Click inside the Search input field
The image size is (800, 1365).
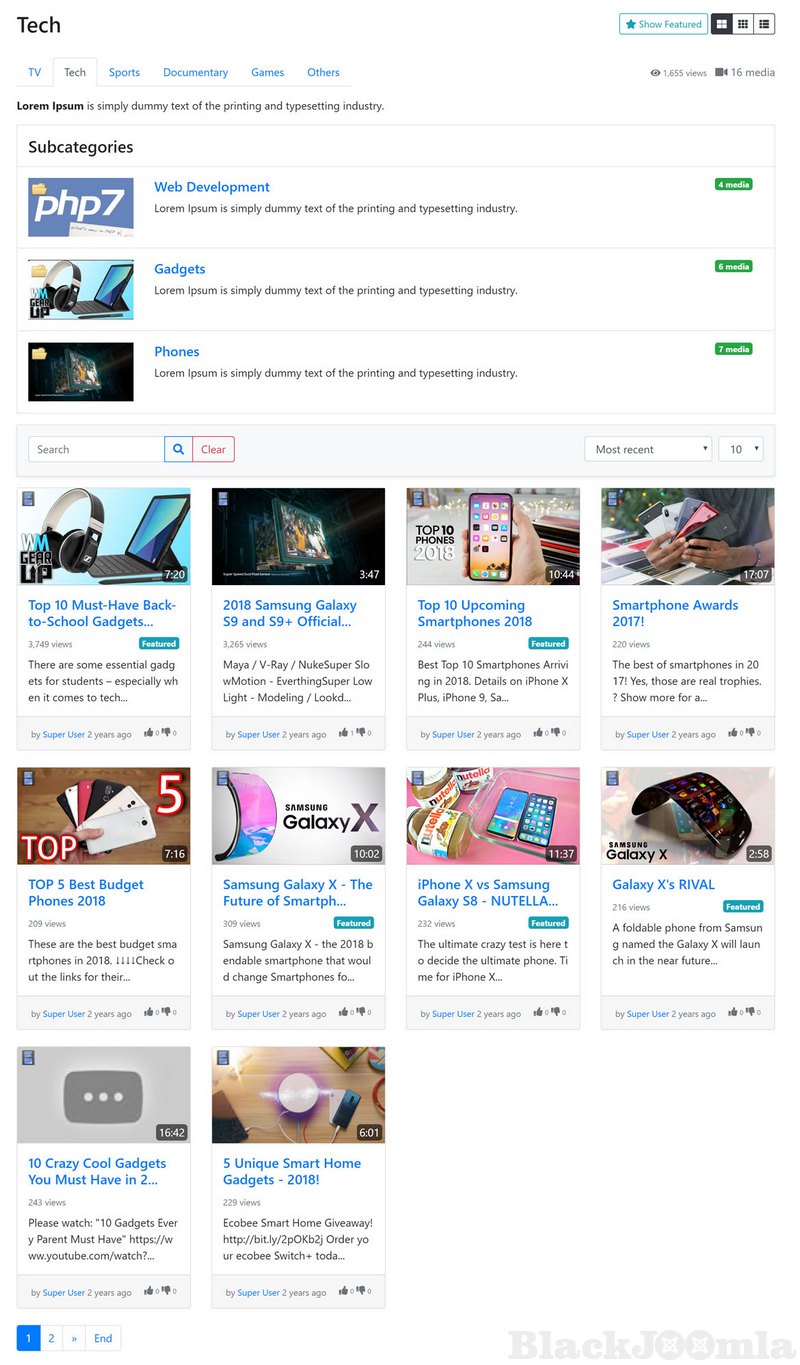[96, 449]
